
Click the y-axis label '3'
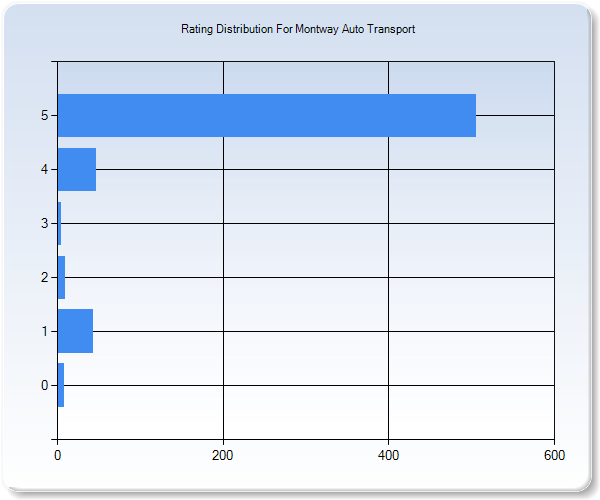pyautogui.click(x=44, y=223)
